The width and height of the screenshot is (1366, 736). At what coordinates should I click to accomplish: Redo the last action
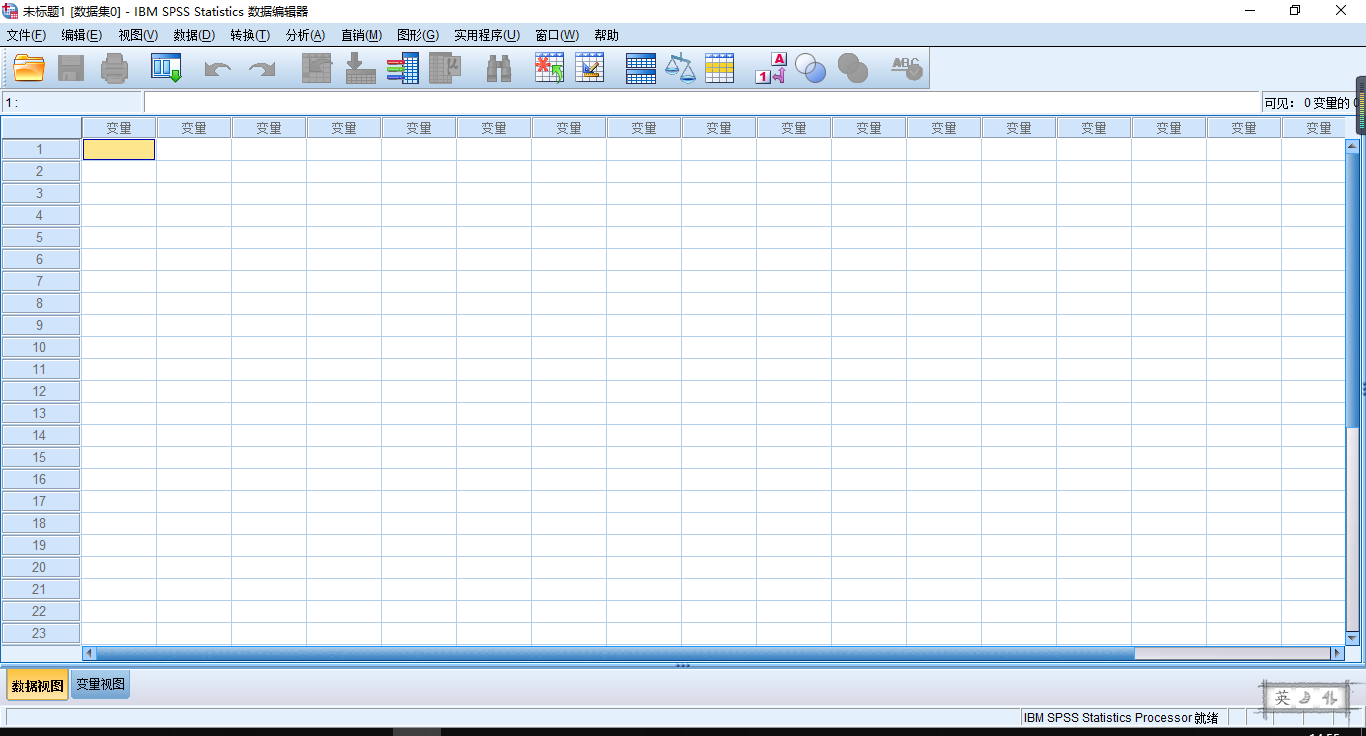260,67
